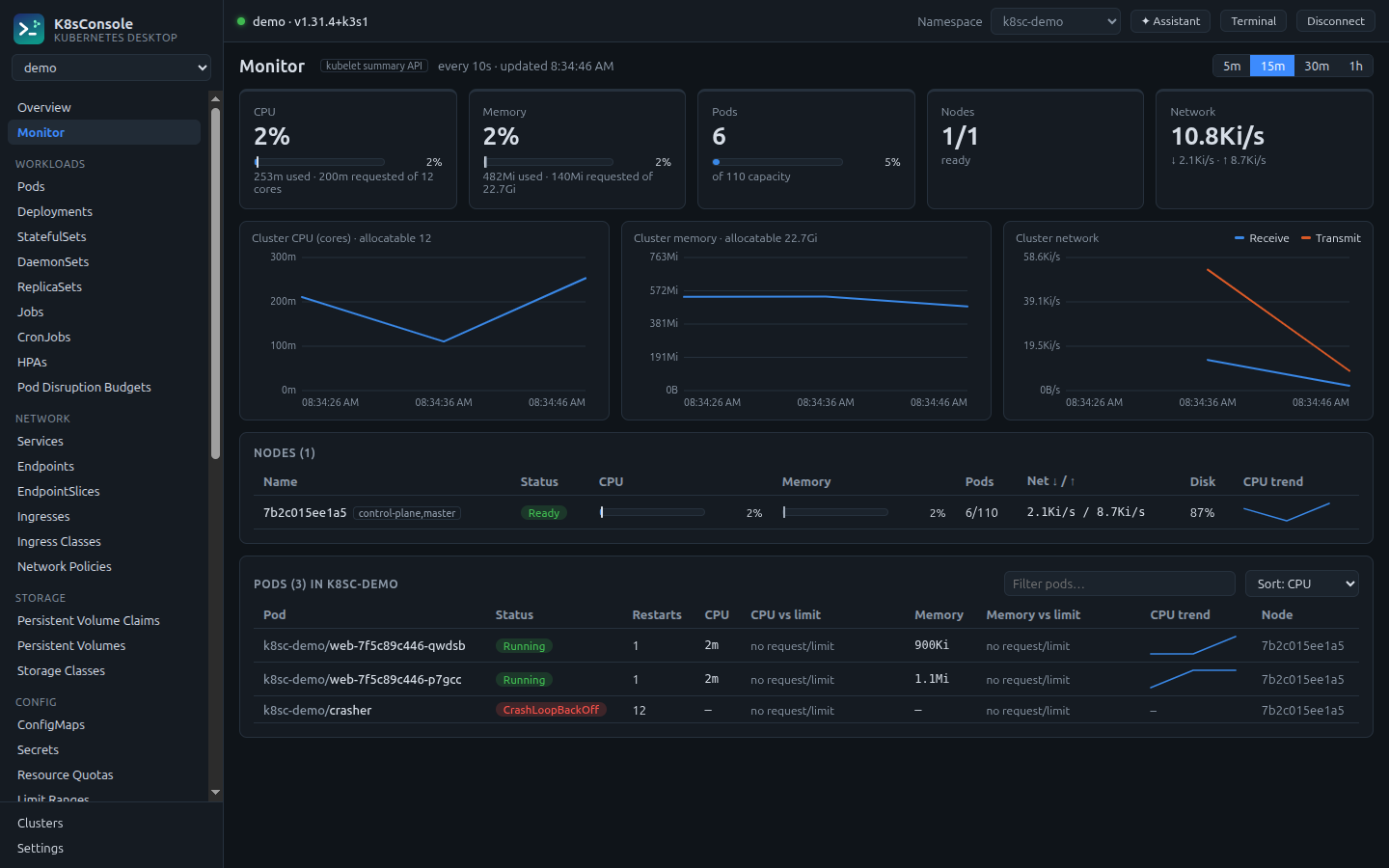Click the Pods capacity bar in the Pods card
Image resolution: width=1389 pixels, height=868 pixels.
point(777,162)
